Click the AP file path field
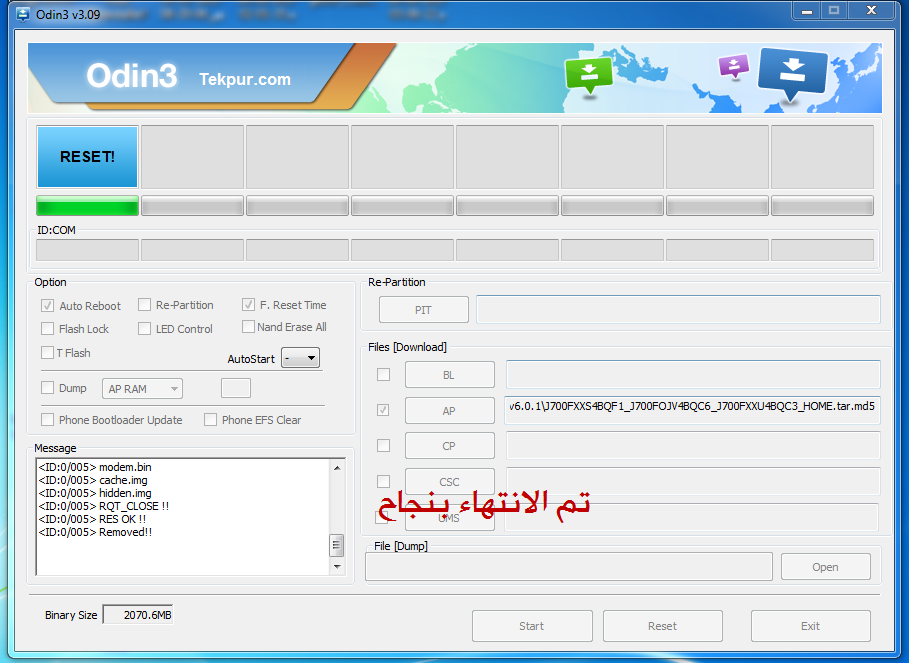The image size is (909, 663). coord(693,410)
